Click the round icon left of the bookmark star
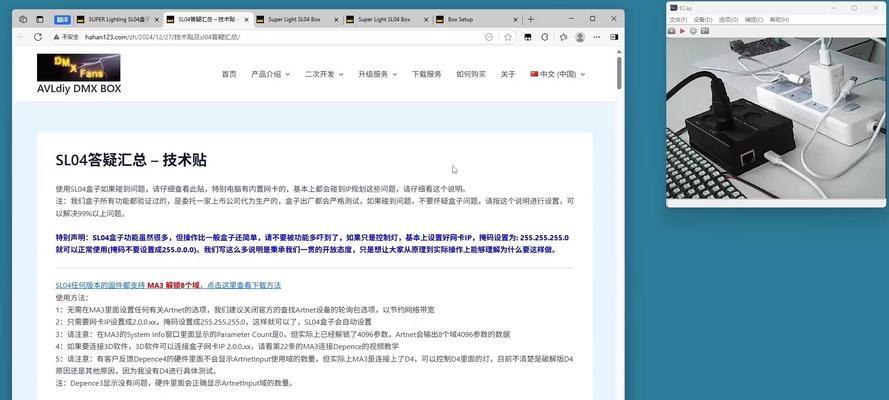Viewport: 889px width, 400px height. tap(489, 37)
